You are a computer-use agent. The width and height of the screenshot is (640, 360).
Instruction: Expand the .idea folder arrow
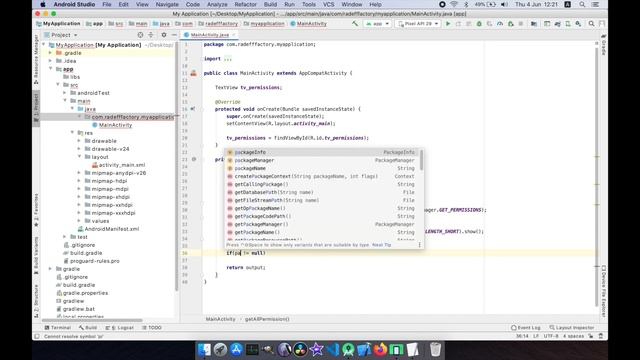51,61
